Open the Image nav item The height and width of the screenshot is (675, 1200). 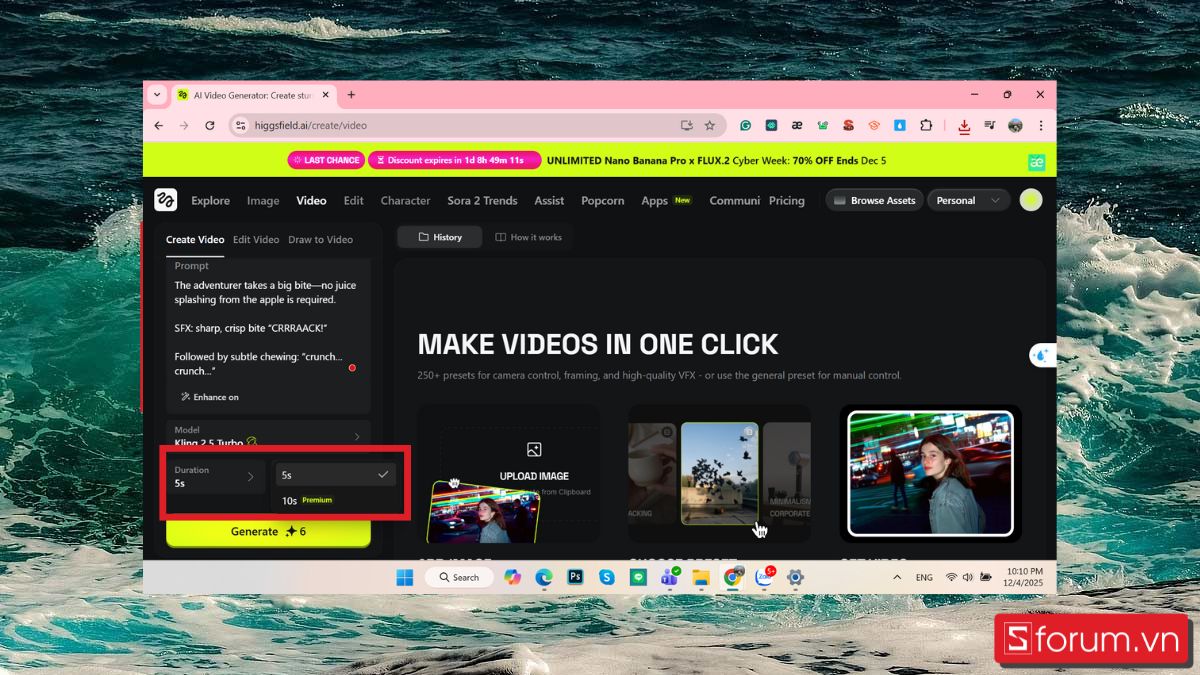[x=263, y=200]
